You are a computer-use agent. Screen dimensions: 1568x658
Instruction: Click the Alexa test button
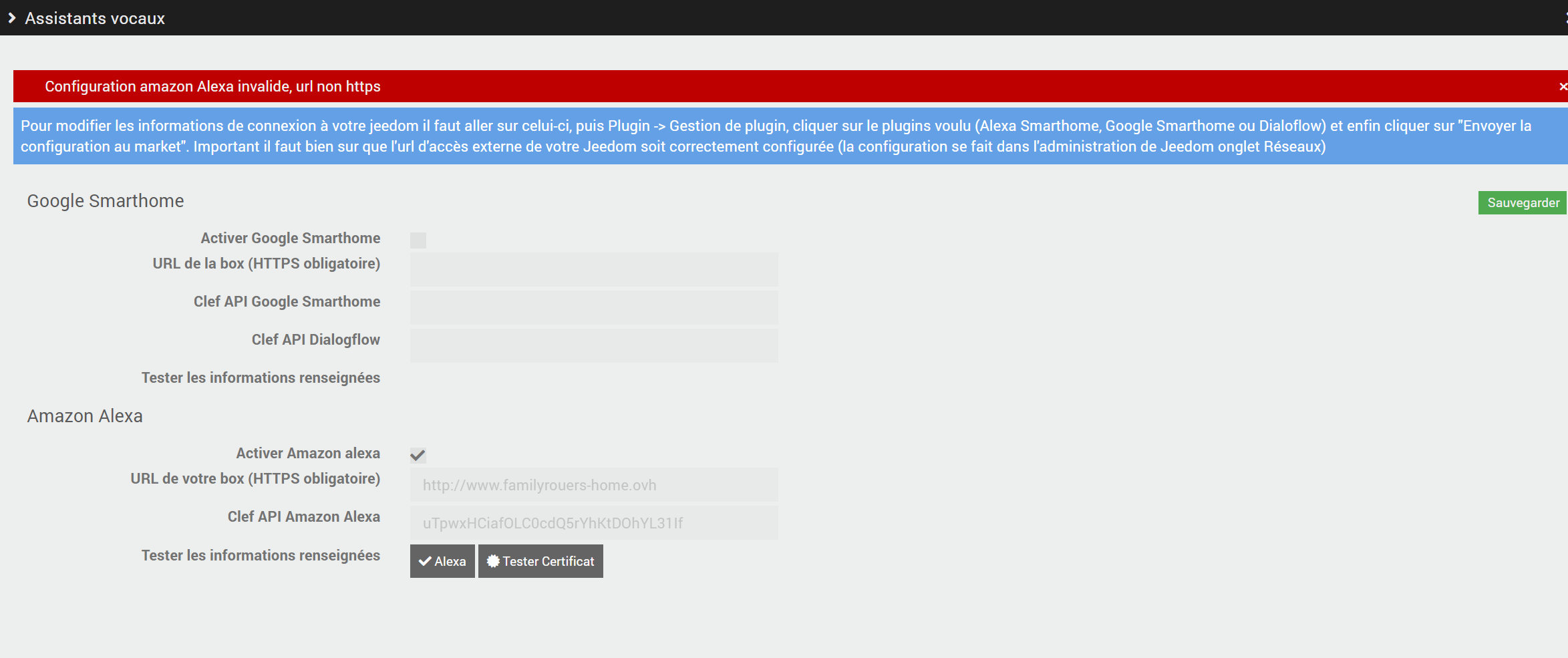pos(442,561)
